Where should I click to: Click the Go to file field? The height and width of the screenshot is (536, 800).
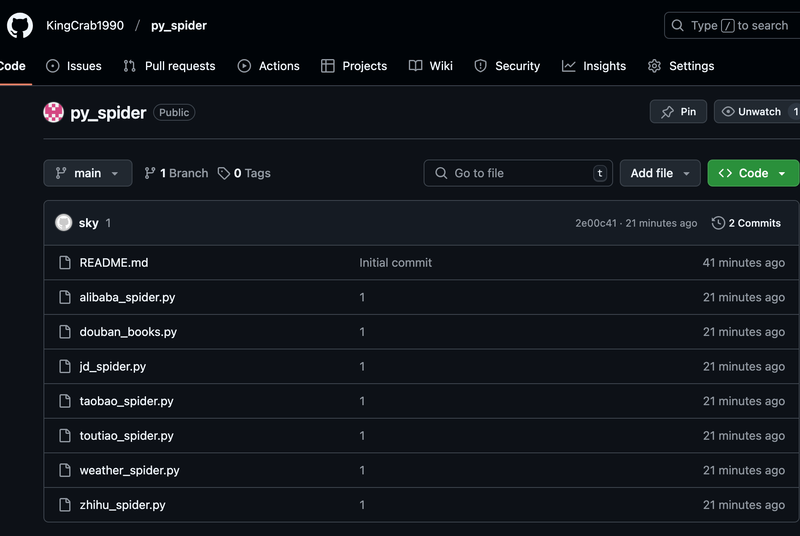tap(518, 173)
